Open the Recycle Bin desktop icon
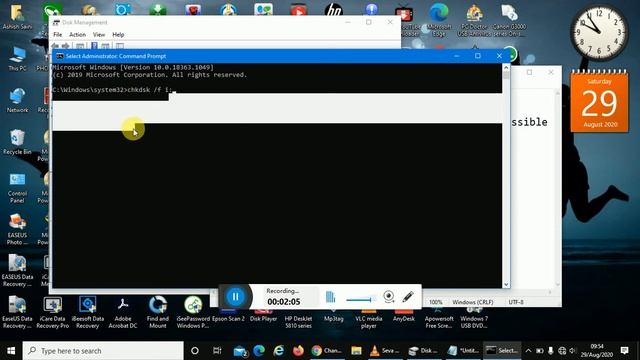 point(17,142)
